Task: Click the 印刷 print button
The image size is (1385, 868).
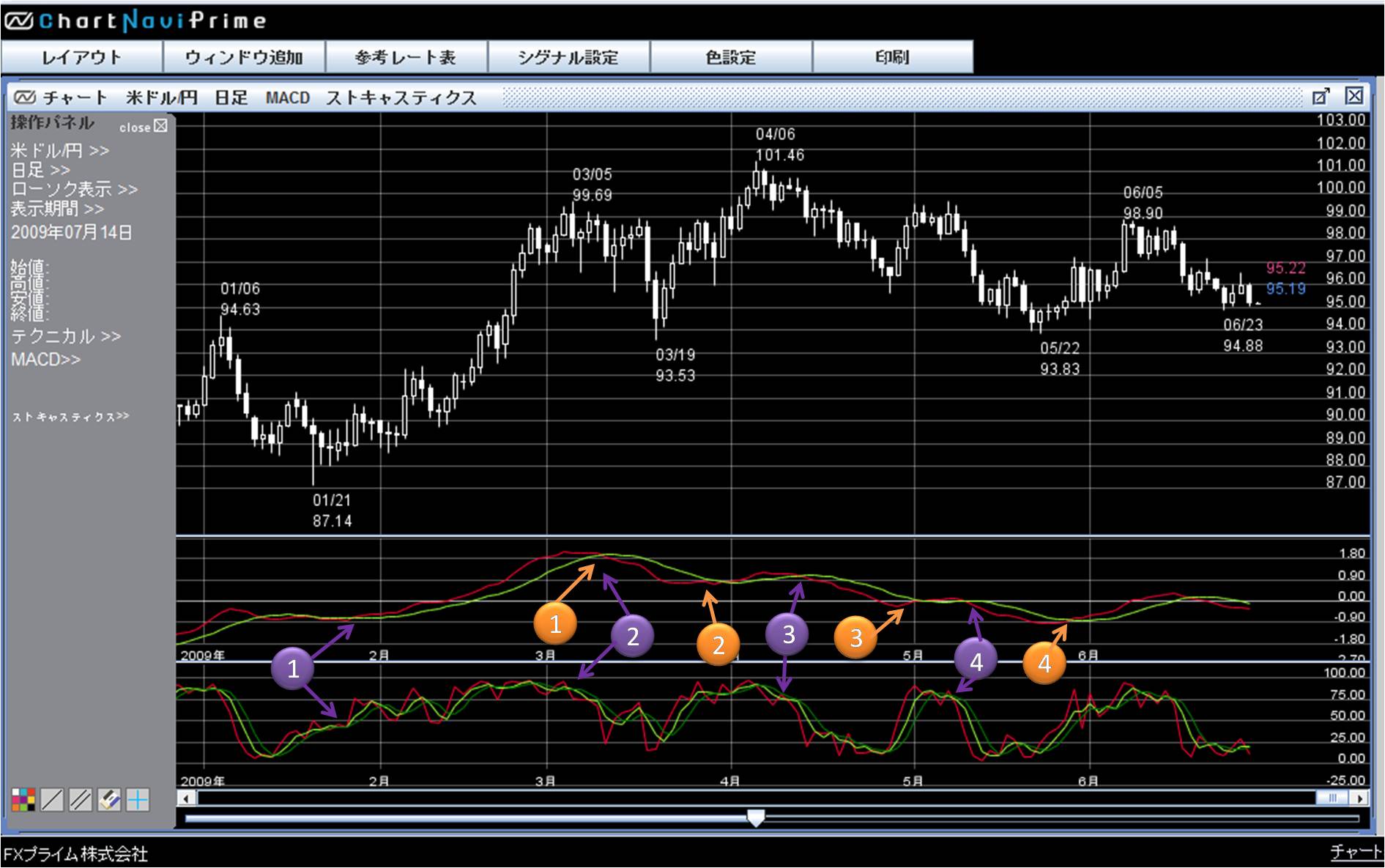Action: [x=892, y=57]
